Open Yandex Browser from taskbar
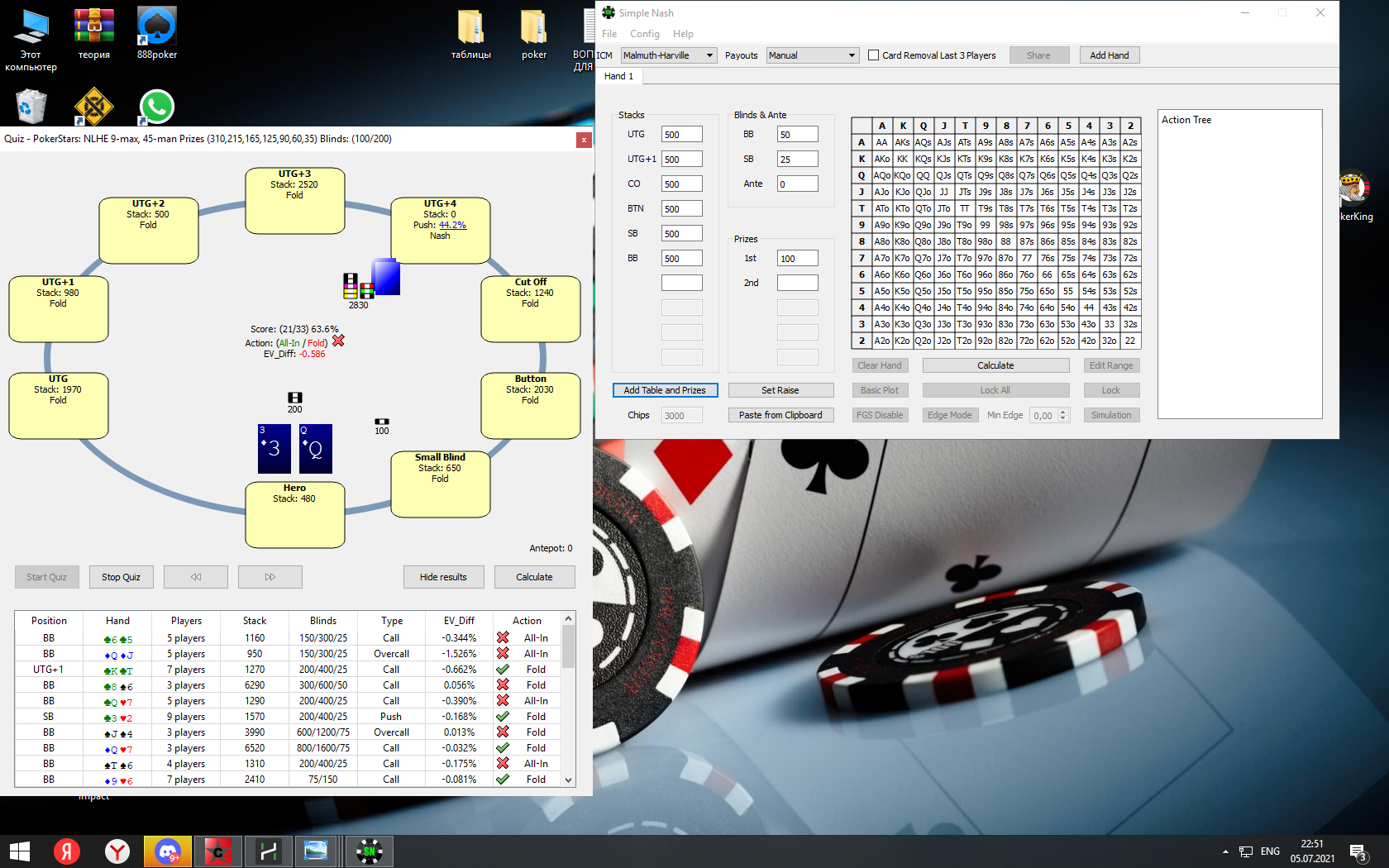 (x=117, y=851)
